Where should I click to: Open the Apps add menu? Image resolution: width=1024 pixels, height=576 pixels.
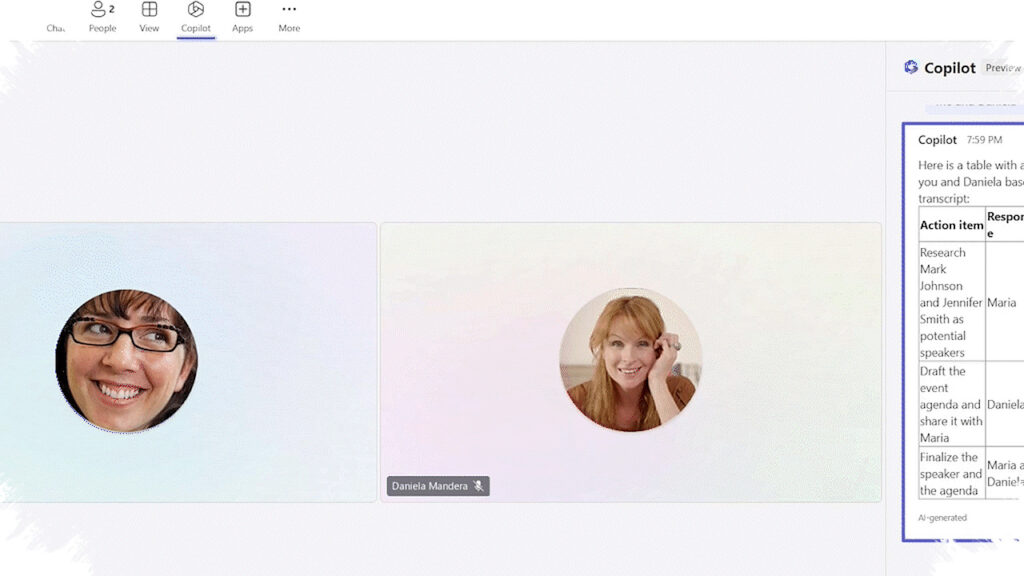pos(242,18)
